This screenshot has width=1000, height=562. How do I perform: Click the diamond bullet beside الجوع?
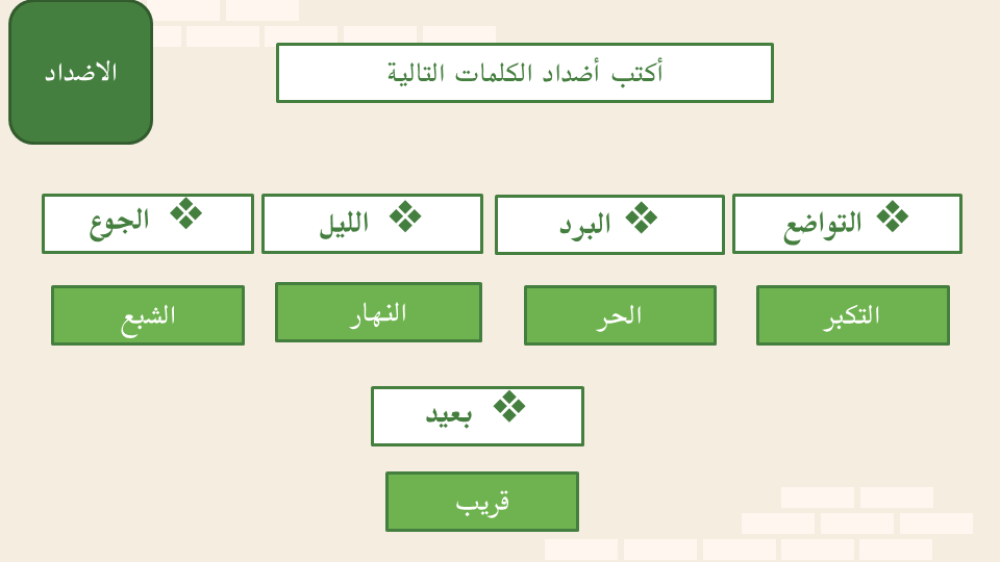[185, 215]
